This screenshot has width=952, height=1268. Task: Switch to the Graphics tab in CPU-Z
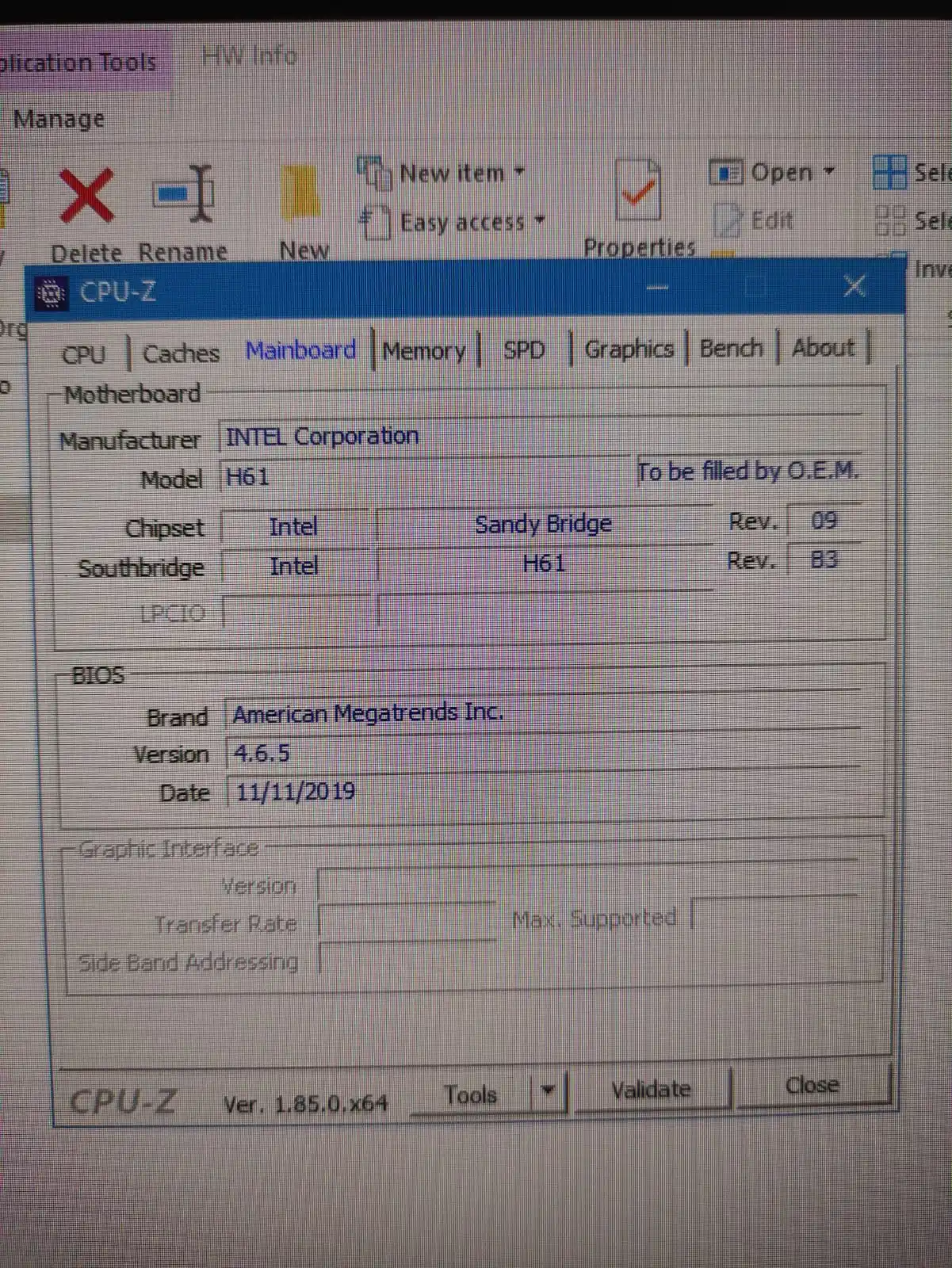[629, 349]
